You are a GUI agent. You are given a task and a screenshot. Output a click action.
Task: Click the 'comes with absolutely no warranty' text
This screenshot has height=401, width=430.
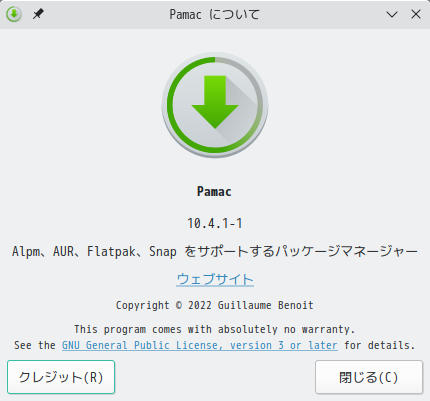253,329
